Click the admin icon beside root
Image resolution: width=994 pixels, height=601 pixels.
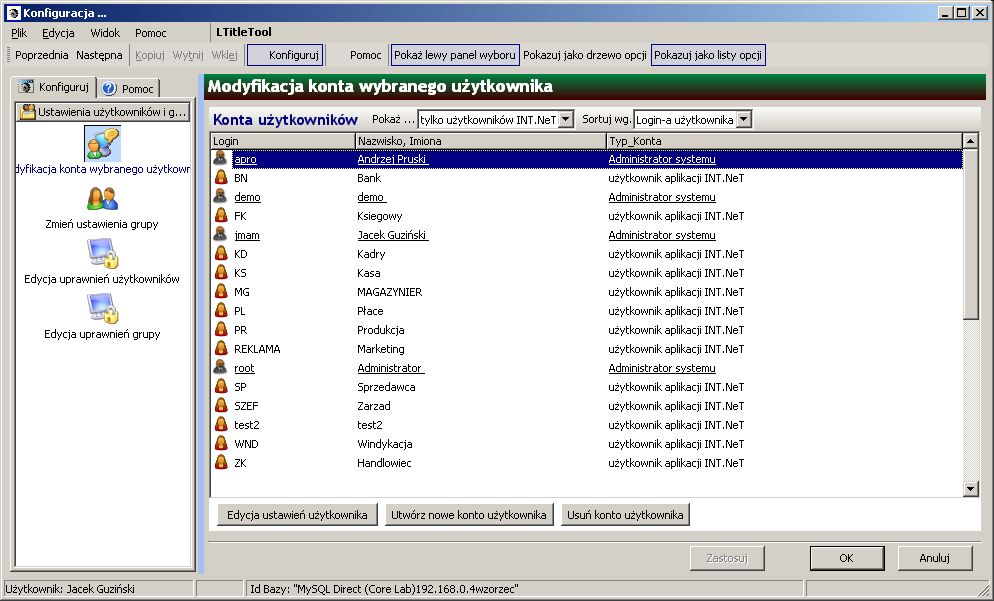tap(221, 368)
